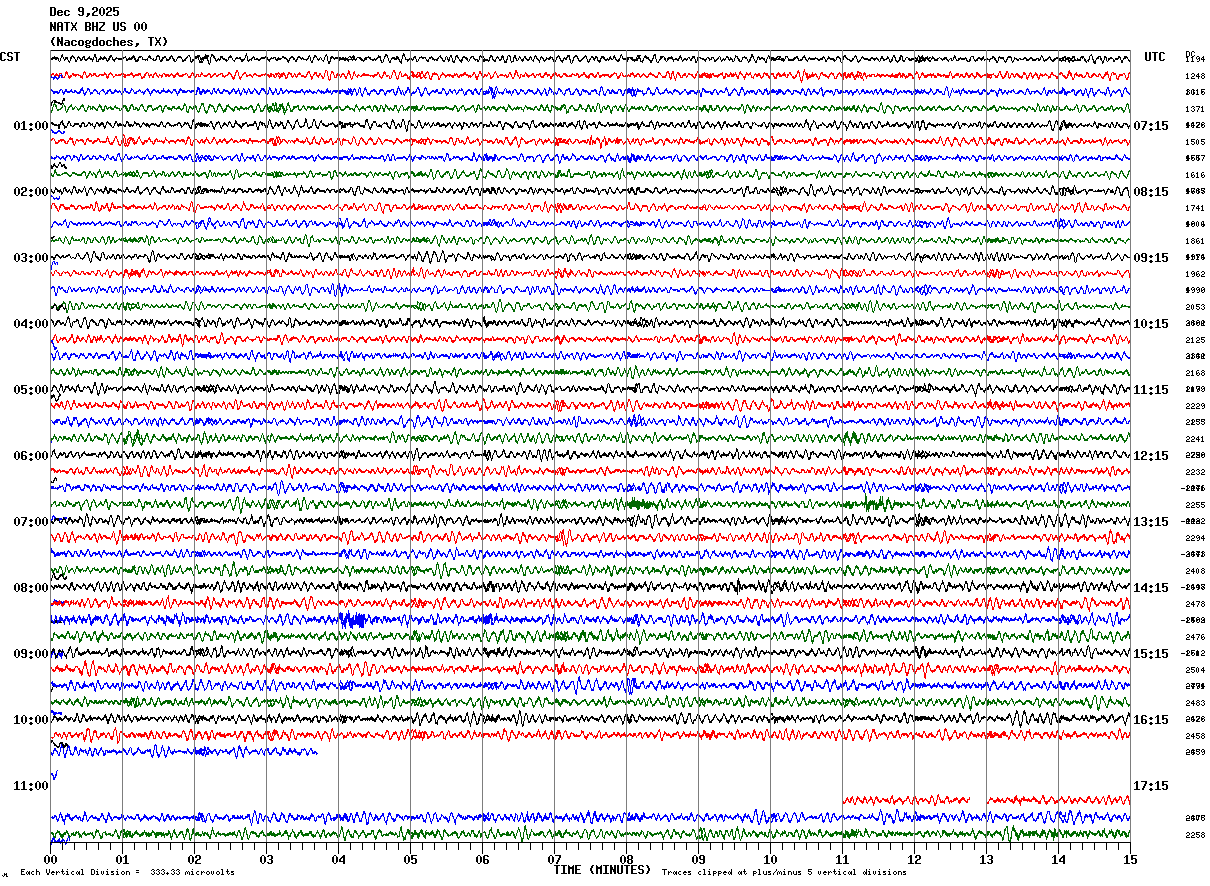Click minute 04 on the bottom axis
Screen dimensions: 1210x886
click(338, 859)
